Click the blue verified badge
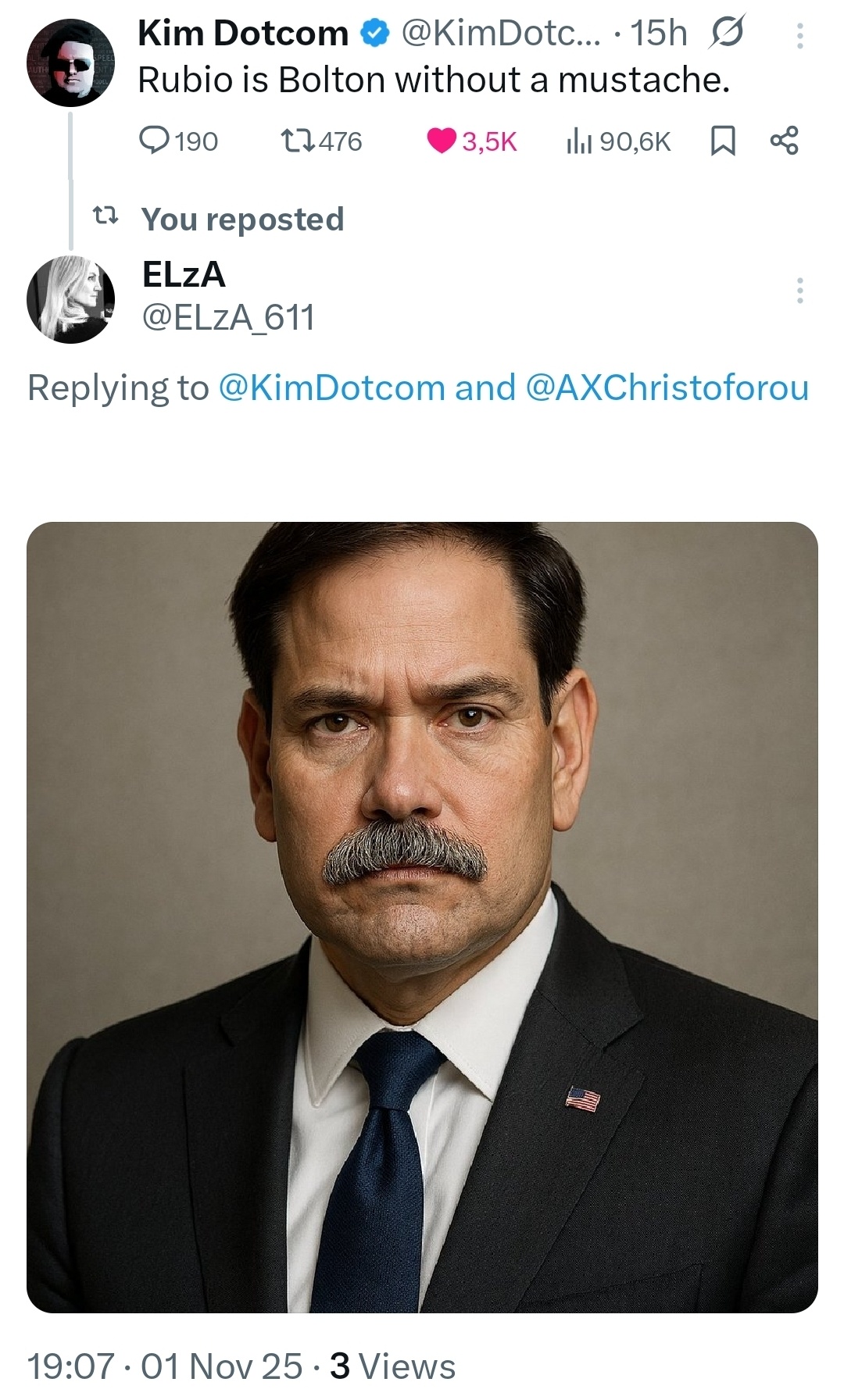The width and height of the screenshot is (844, 1400). (x=374, y=34)
